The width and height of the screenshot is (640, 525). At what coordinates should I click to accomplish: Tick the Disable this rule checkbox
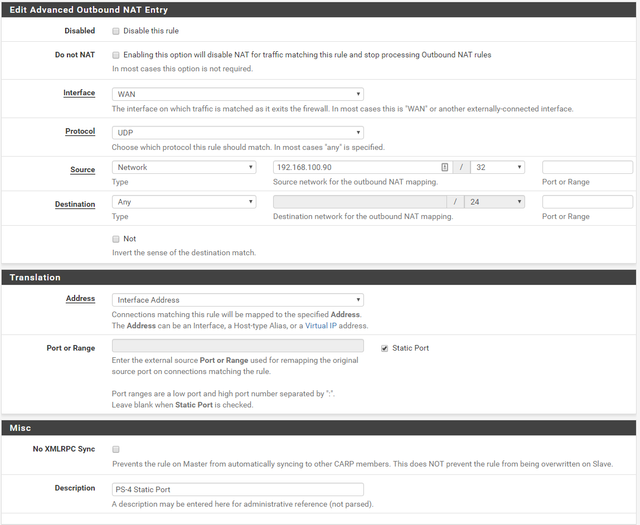click(x=116, y=31)
